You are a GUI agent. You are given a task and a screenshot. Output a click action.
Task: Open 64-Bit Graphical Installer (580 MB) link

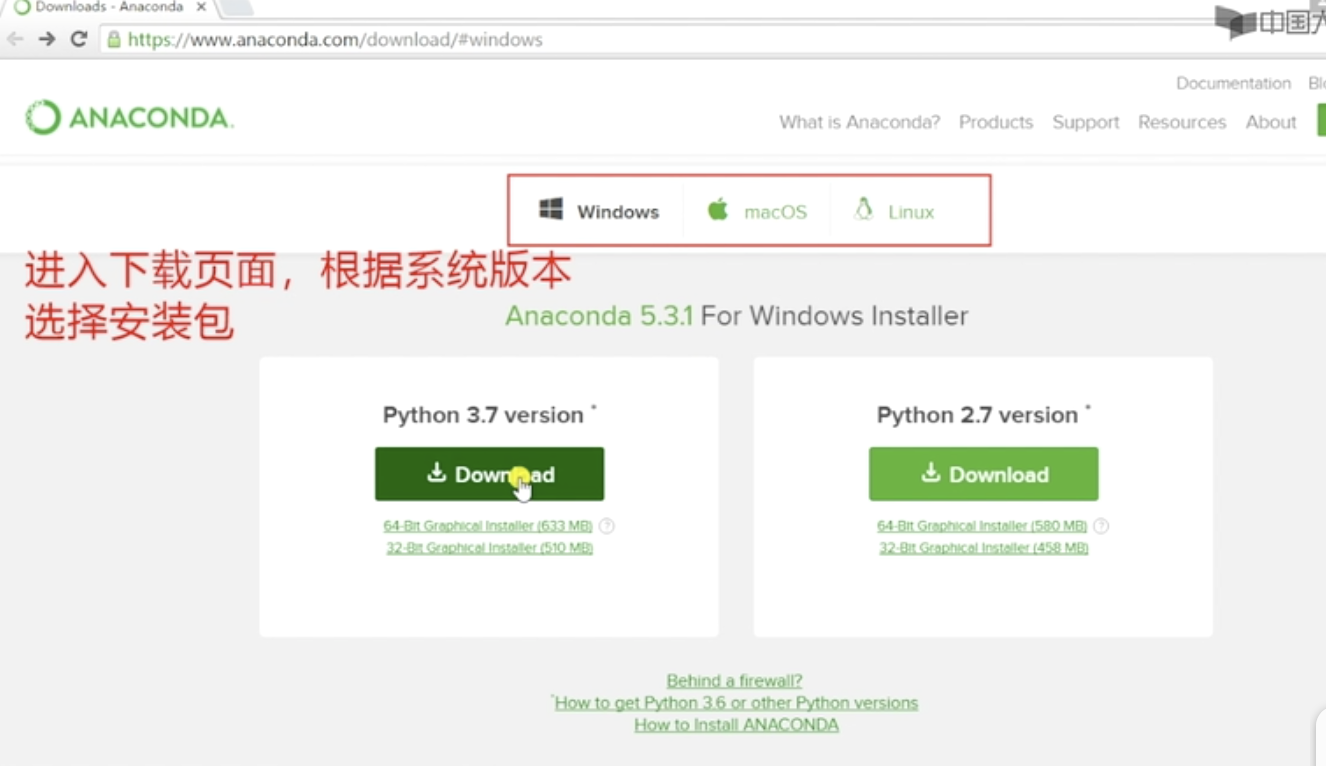click(982, 526)
